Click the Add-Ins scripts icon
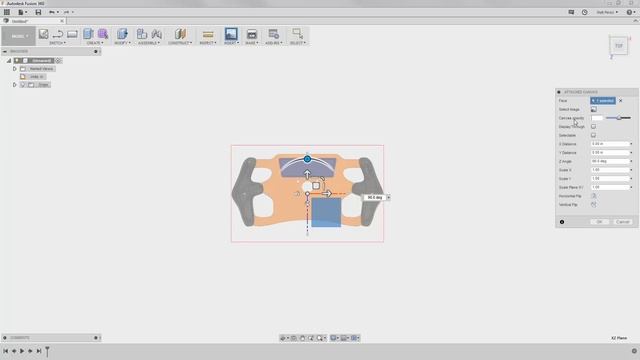This screenshot has height=360, width=640. coord(273,34)
